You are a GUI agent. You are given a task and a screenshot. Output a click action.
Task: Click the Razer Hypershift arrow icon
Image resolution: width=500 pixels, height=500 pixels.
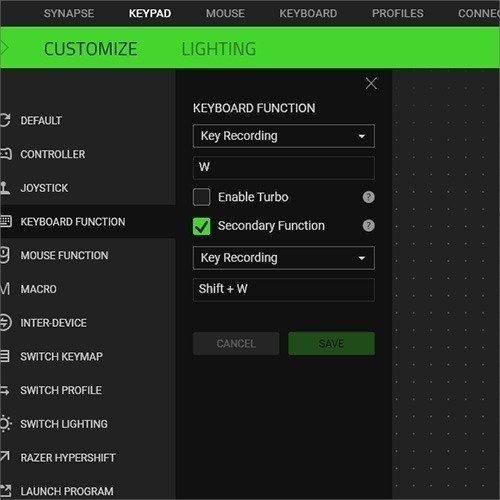[x=5, y=456]
